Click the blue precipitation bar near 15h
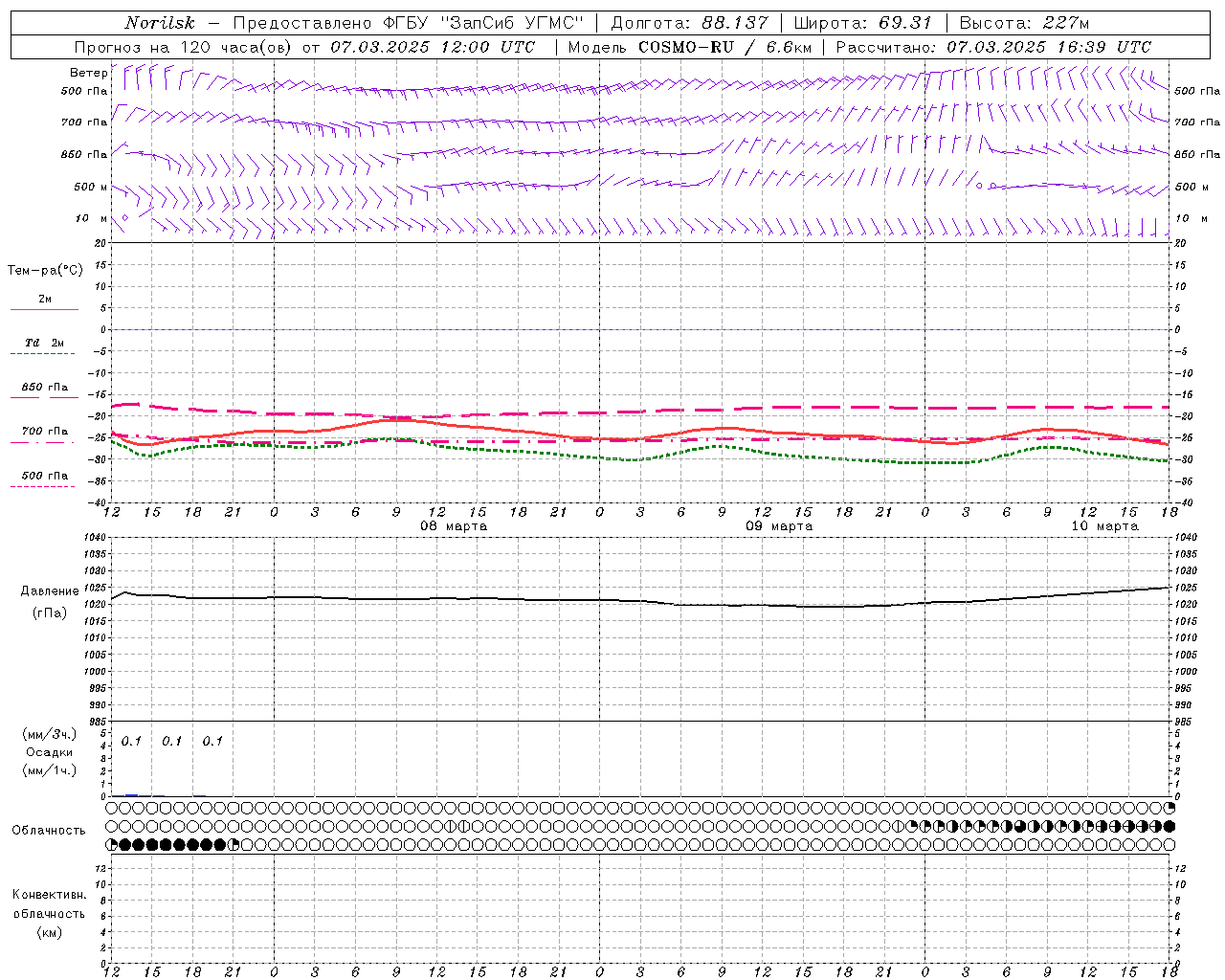 (x=132, y=795)
